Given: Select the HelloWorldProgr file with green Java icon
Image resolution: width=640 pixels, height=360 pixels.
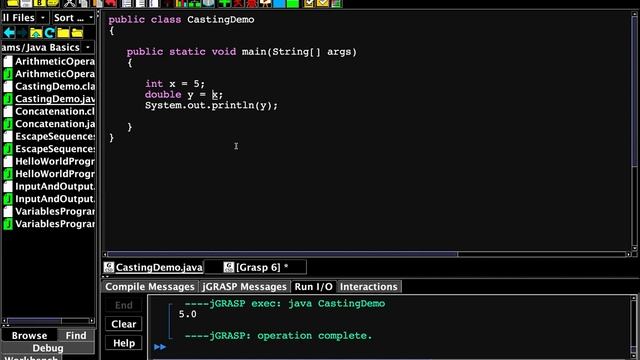Looking at the screenshot, I should (49, 174).
